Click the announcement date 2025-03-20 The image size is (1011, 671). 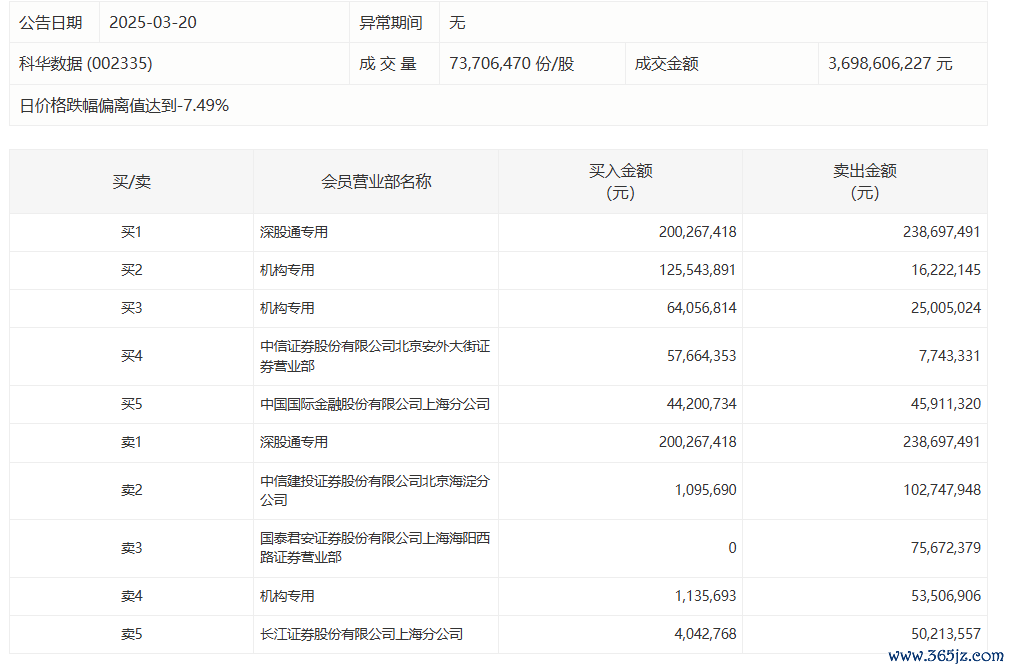[153, 22]
